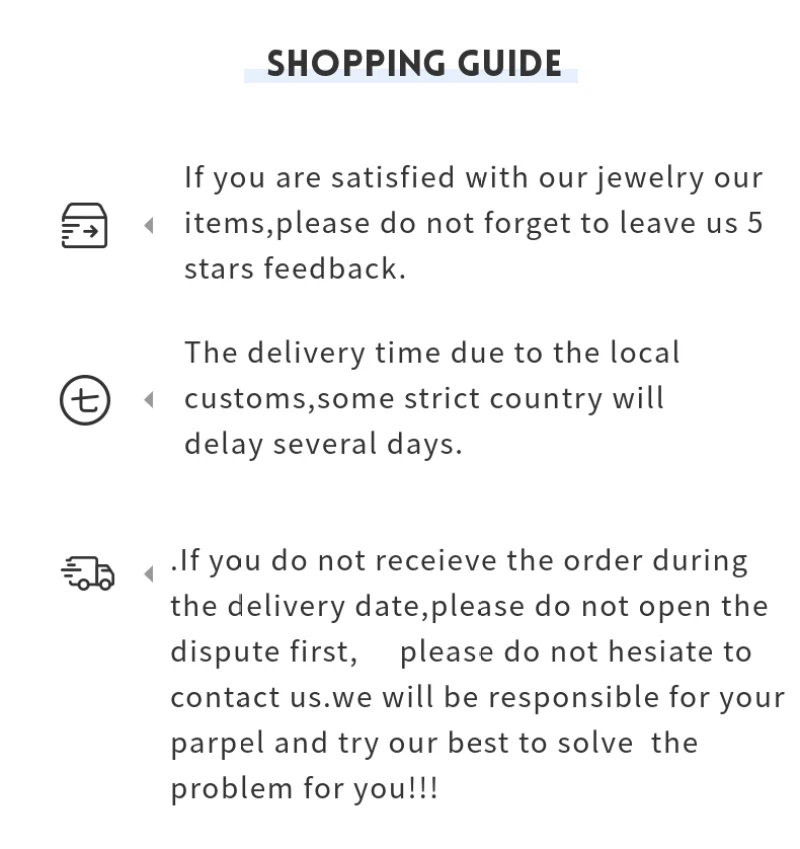Click 'The delivery time due to the local' line
This screenshot has width=800, height=849.
coord(432,353)
